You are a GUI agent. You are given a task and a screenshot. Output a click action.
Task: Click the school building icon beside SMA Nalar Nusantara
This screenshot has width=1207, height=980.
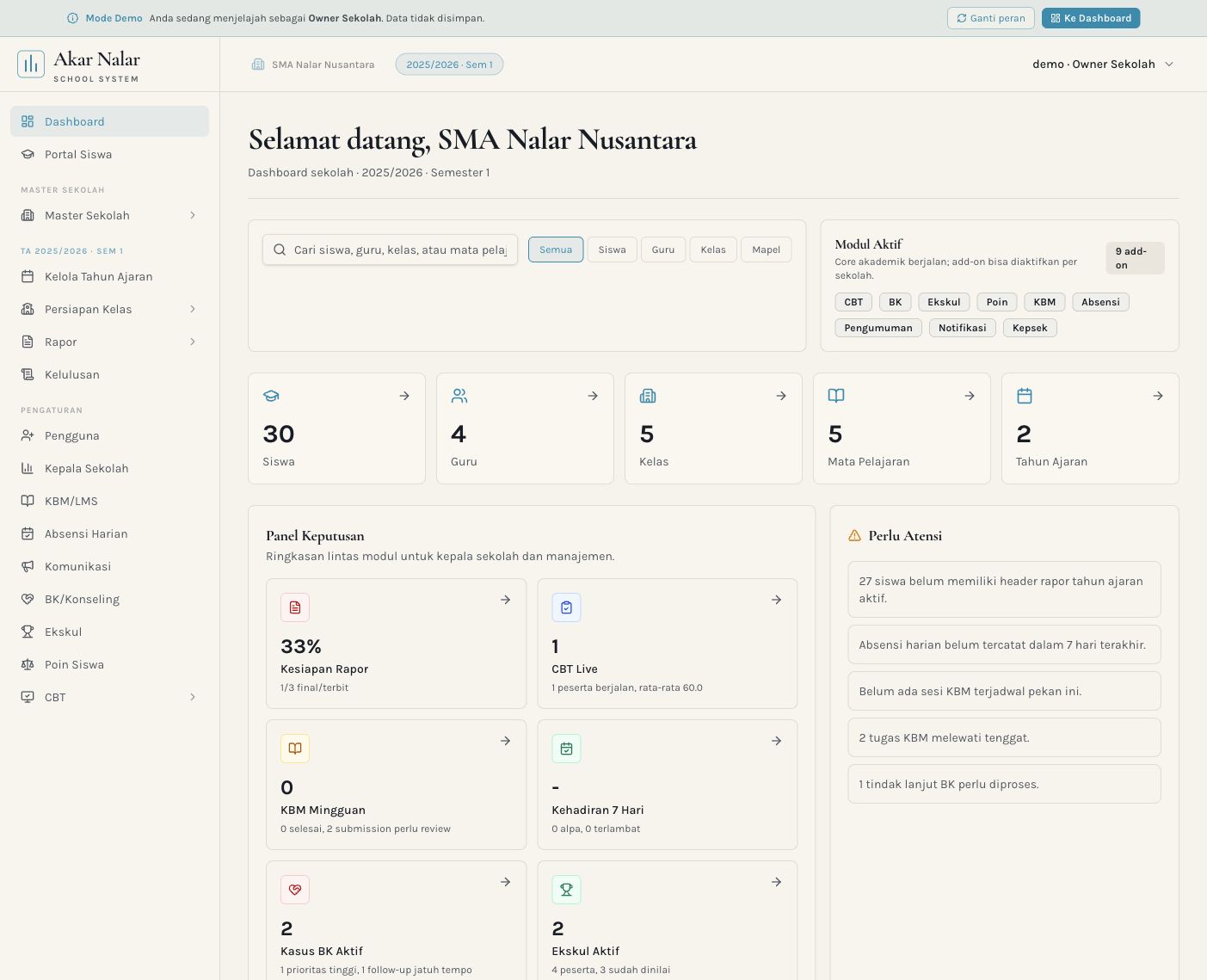[258, 65]
